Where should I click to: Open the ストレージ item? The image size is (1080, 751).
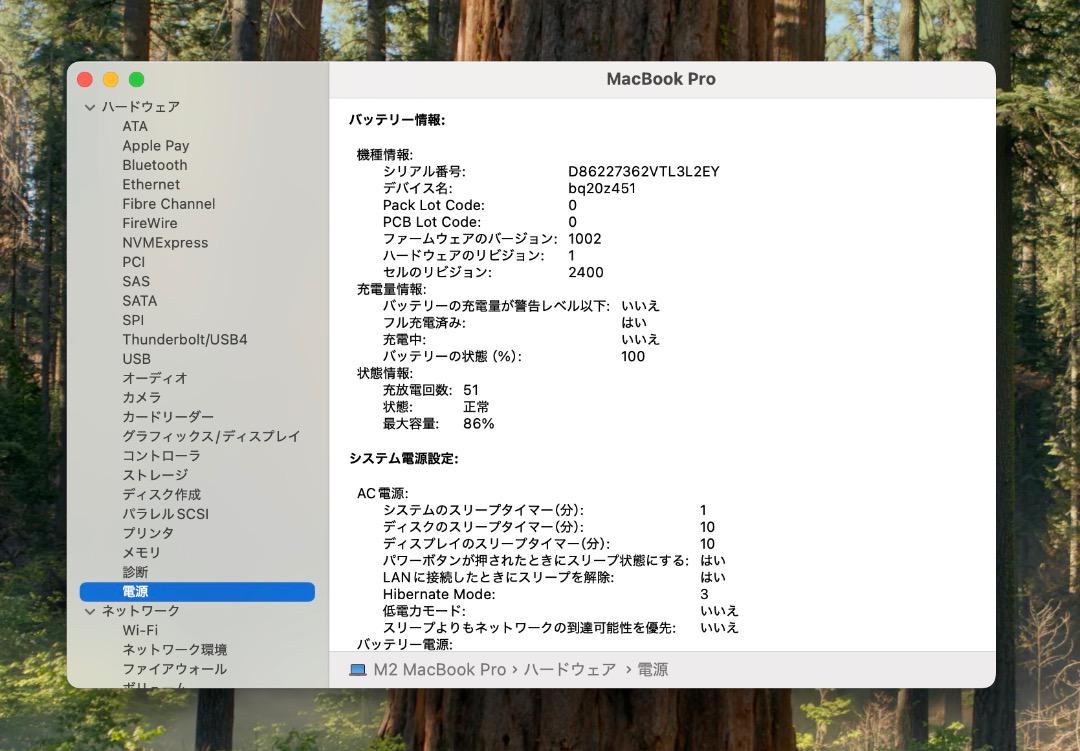[x=155, y=475]
